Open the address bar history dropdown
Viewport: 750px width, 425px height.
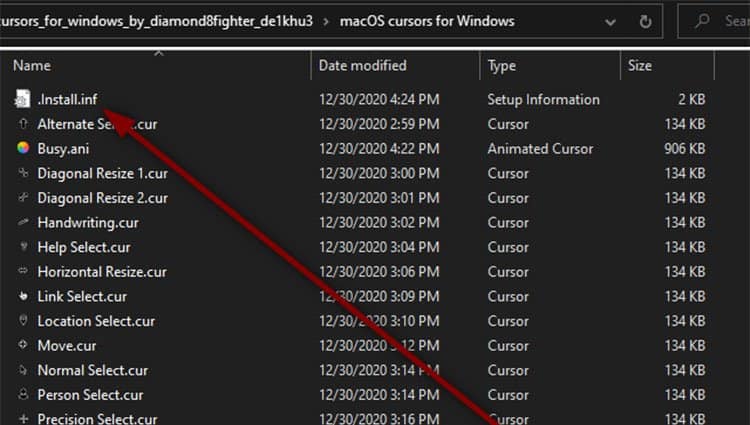point(610,22)
